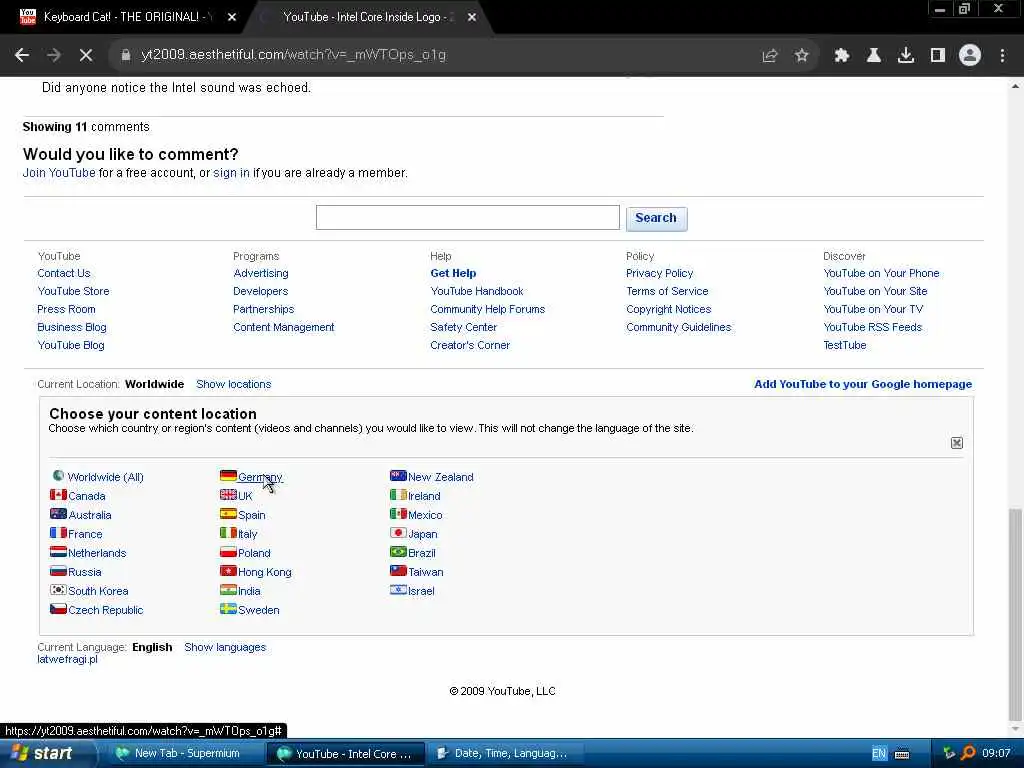This screenshot has height=768, width=1024.
Task: Open Creator's Corner link
Action: pos(470,345)
